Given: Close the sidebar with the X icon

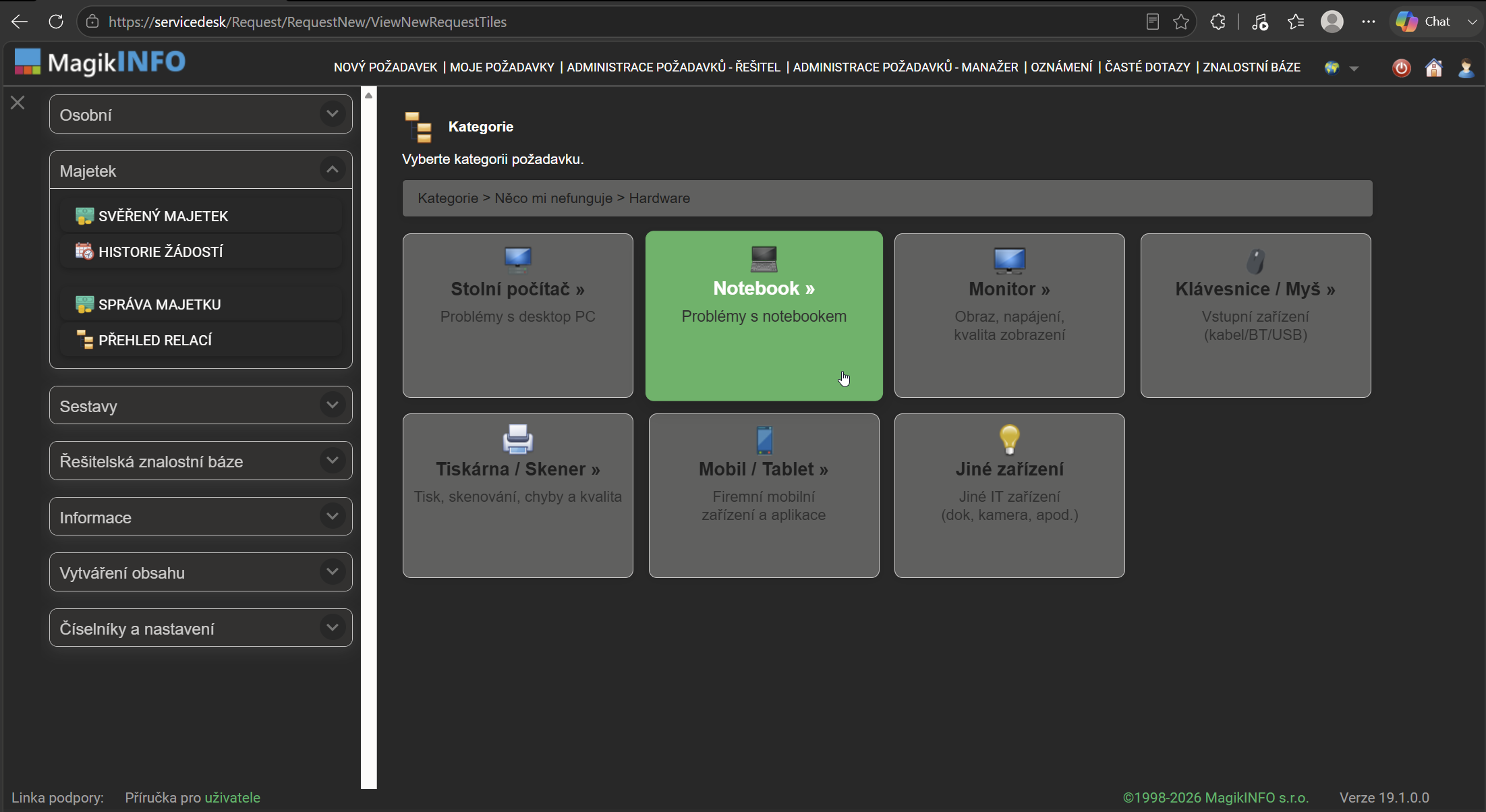Looking at the screenshot, I should [18, 103].
